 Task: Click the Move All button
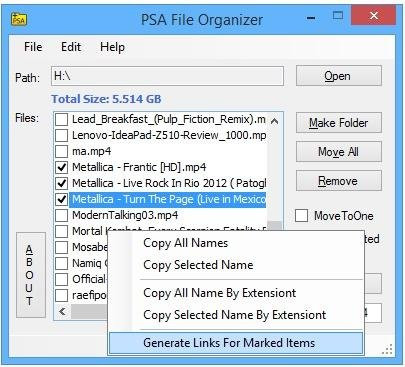pos(339,152)
